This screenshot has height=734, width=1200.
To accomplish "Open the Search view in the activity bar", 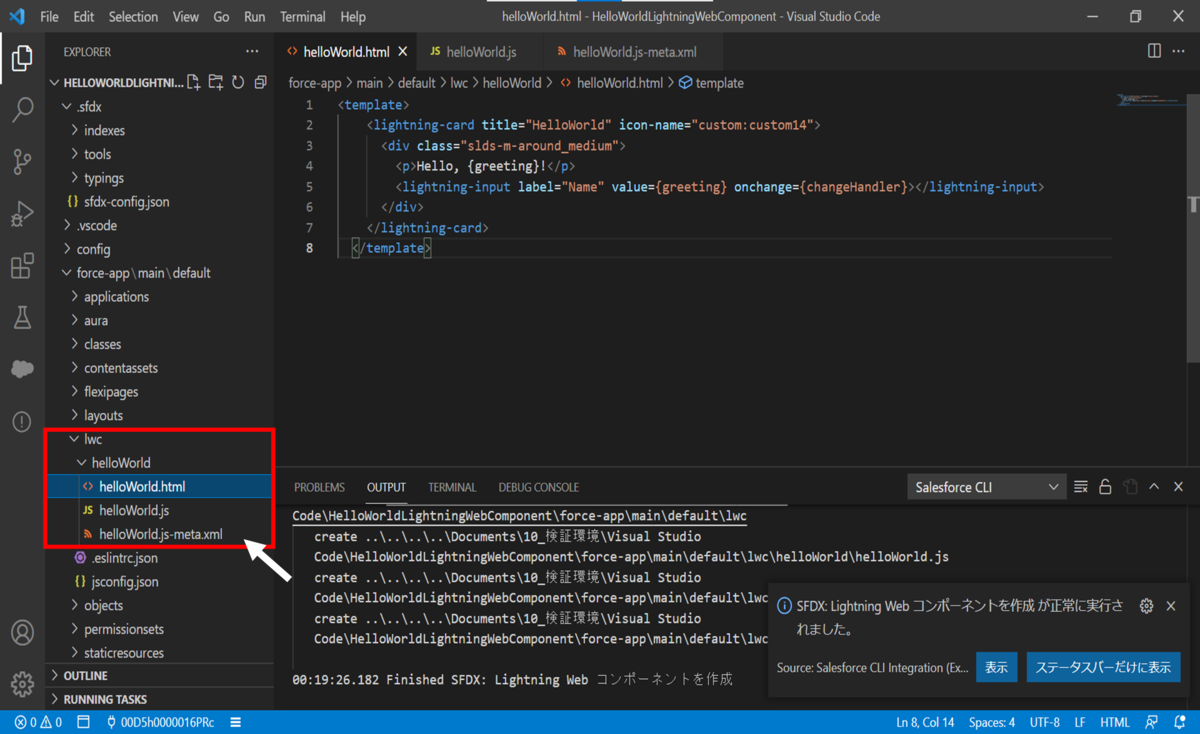I will pyautogui.click(x=22, y=109).
